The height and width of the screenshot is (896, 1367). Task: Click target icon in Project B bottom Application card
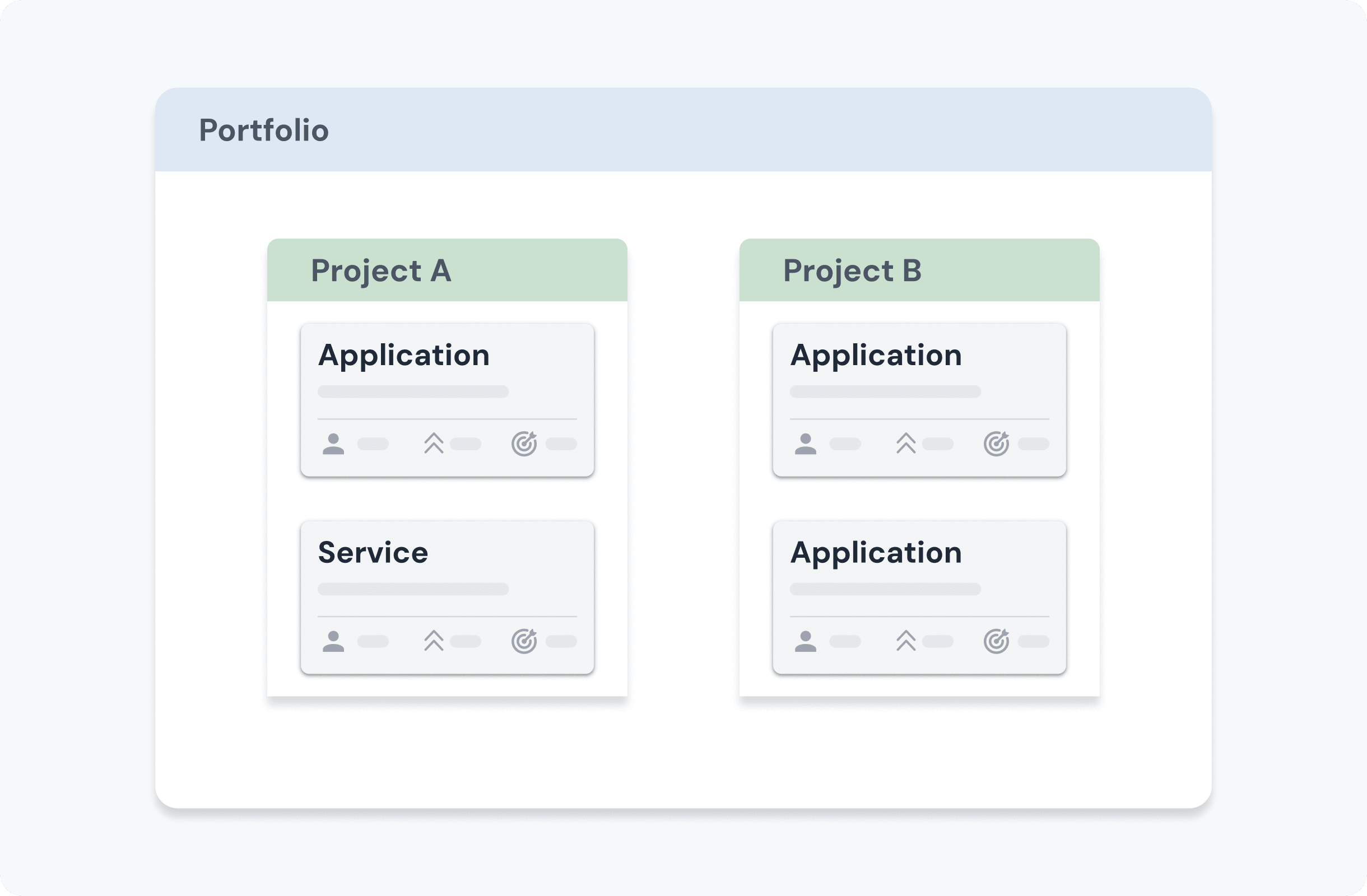click(996, 641)
